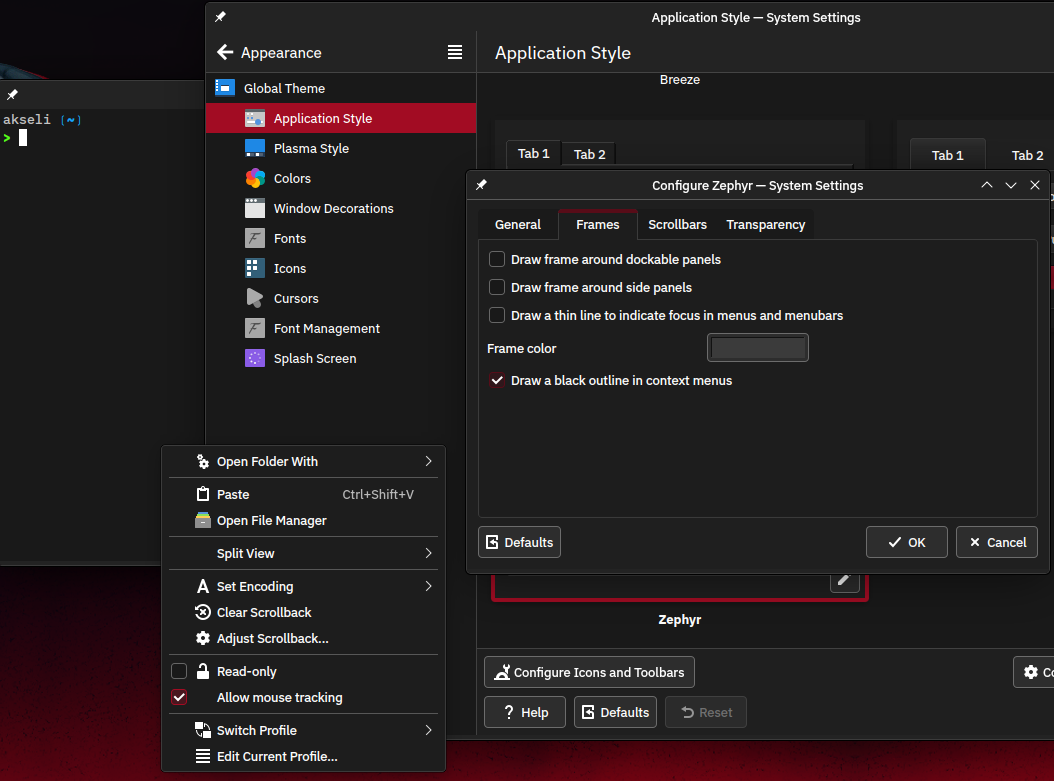Enable Draw frame around side panels
Viewport: 1054px width, 781px height.
click(497, 287)
